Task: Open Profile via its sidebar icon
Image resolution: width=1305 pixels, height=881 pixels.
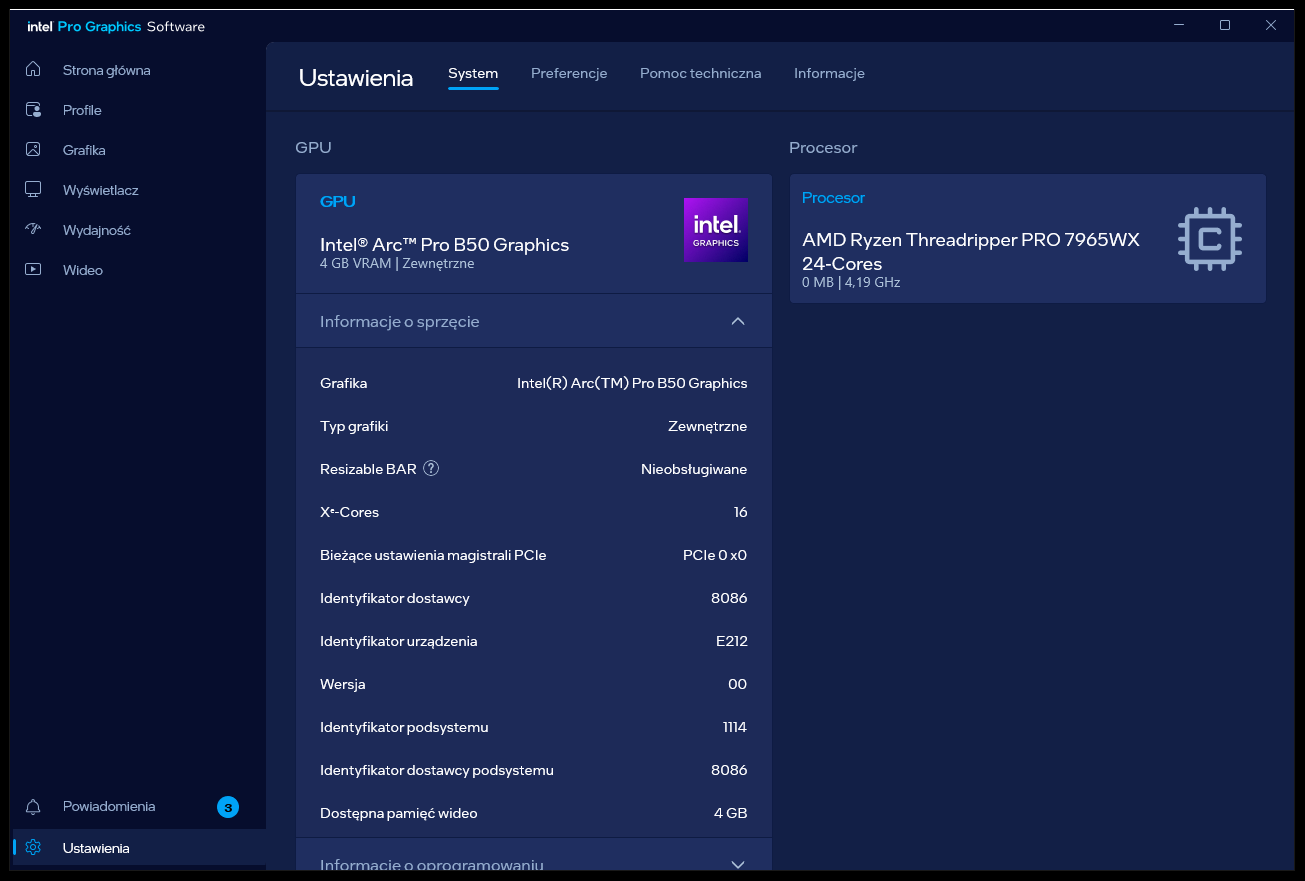Action: pos(33,110)
